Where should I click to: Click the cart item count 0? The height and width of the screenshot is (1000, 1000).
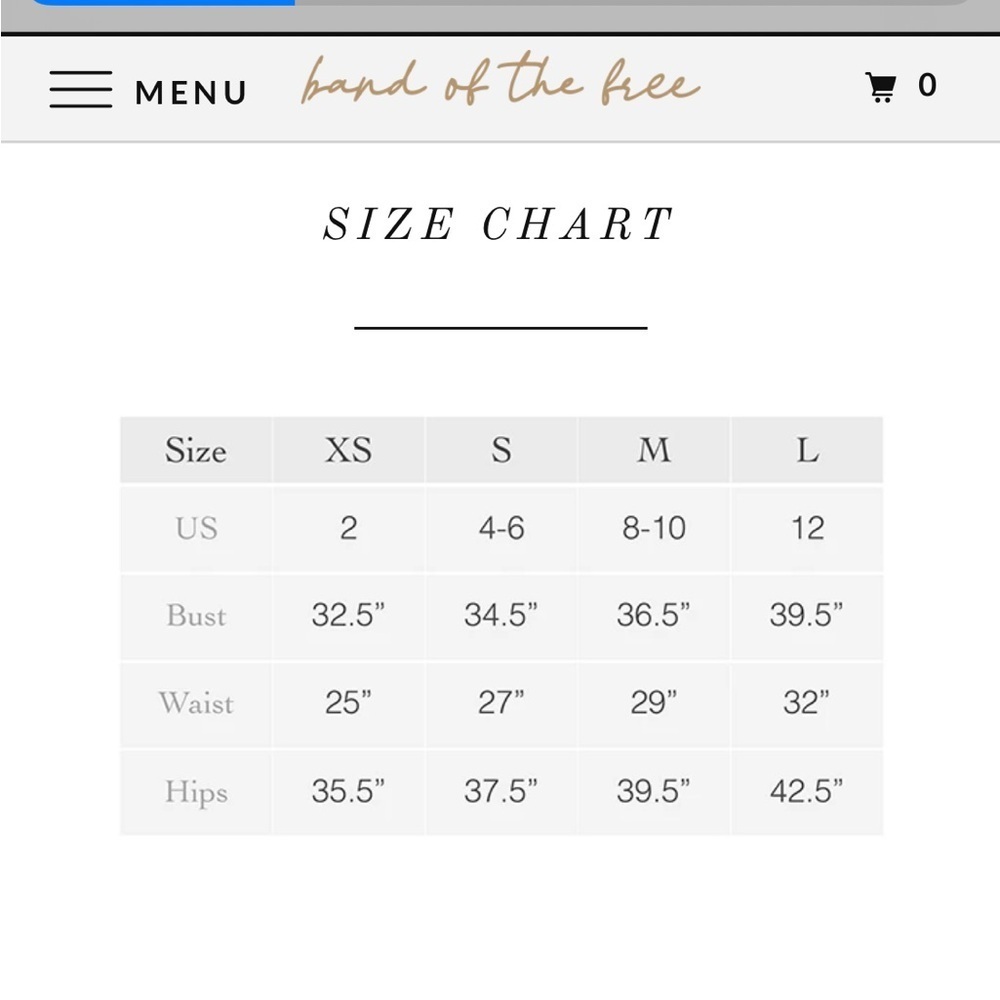click(x=927, y=85)
